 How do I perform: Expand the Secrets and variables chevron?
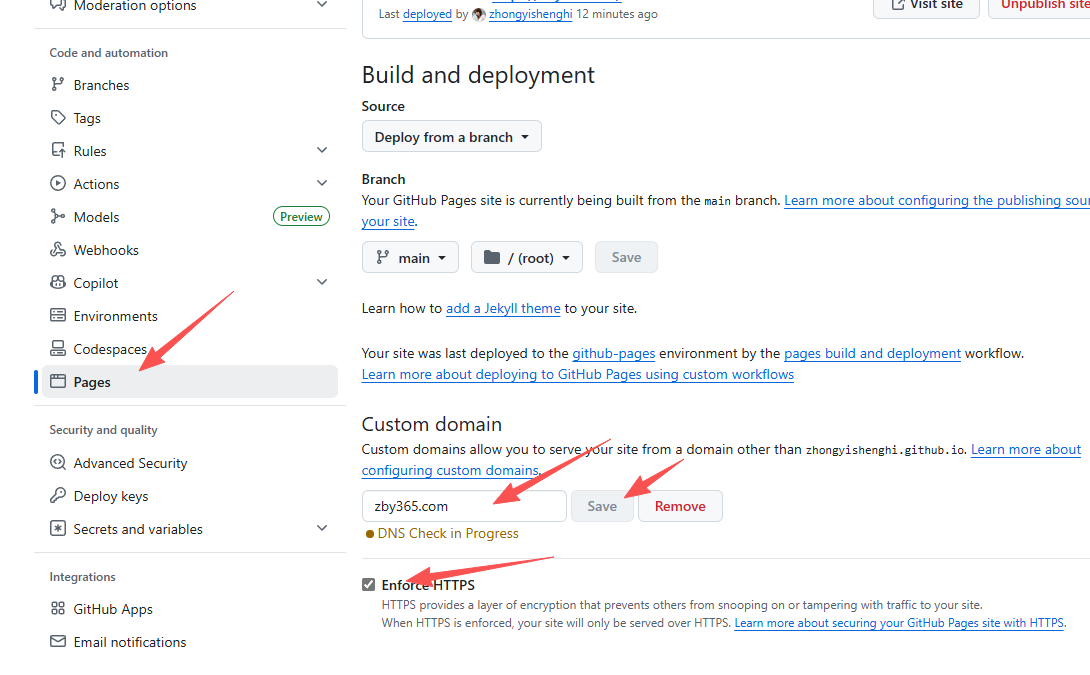(322, 528)
